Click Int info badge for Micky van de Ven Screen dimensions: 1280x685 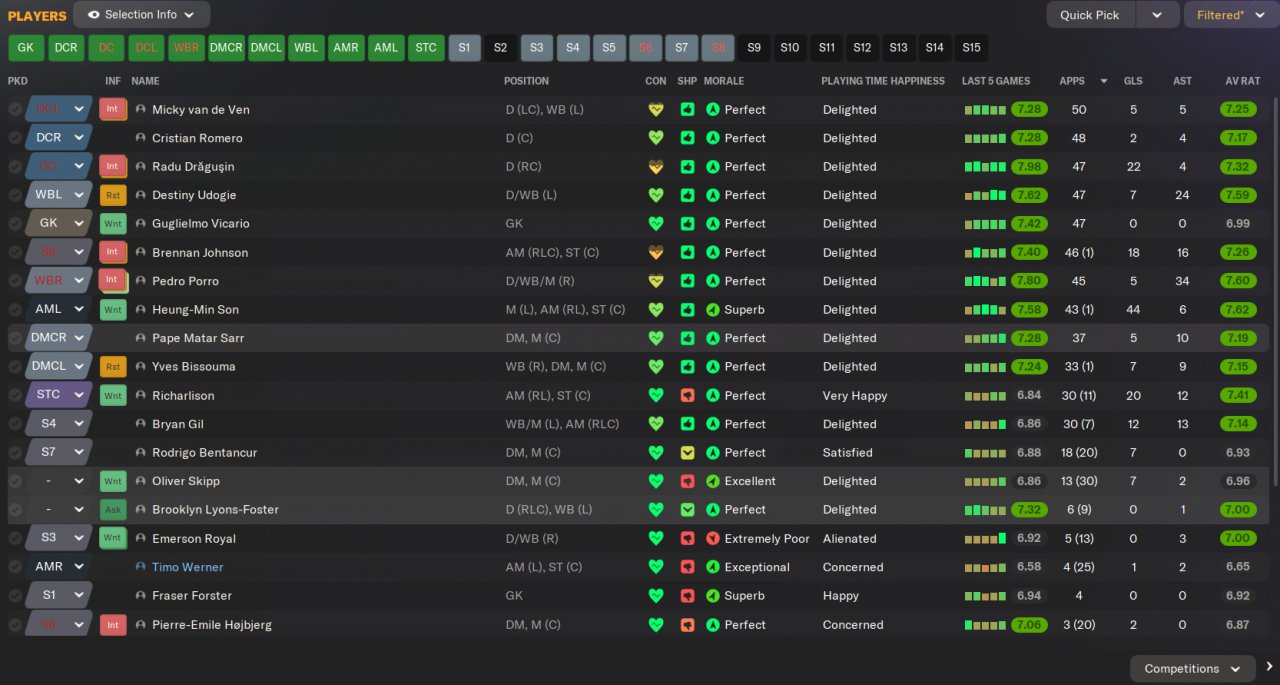(x=113, y=109)
